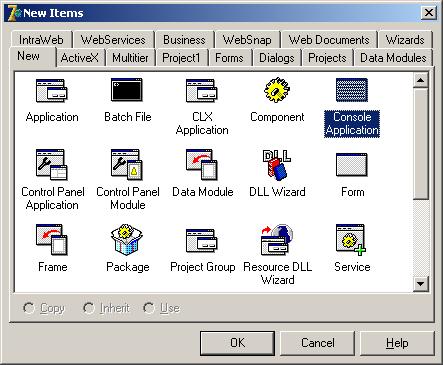The height and width of the screenshot is (365, 443).
Task: Switch to the Data Modules tab
Action: coord(393,58)
